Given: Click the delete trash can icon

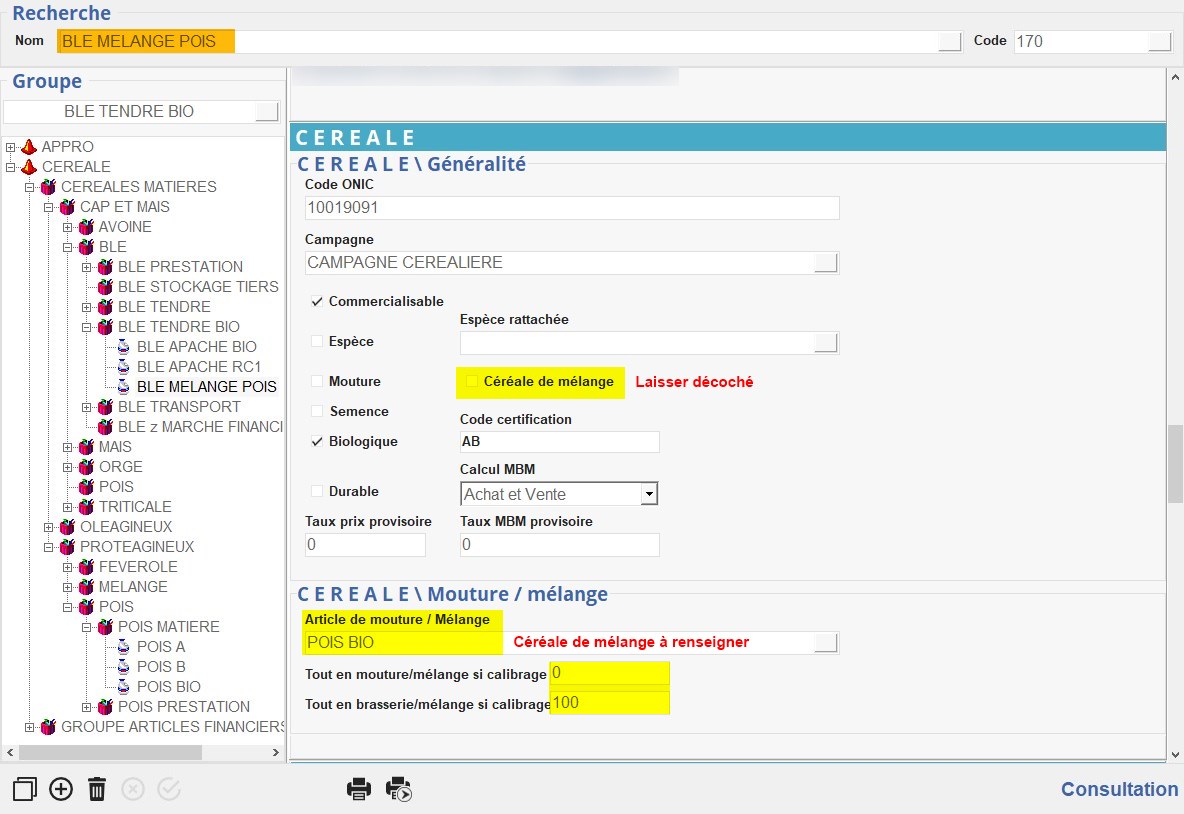Looking at the screenshot, I should [x=97, y=789].
